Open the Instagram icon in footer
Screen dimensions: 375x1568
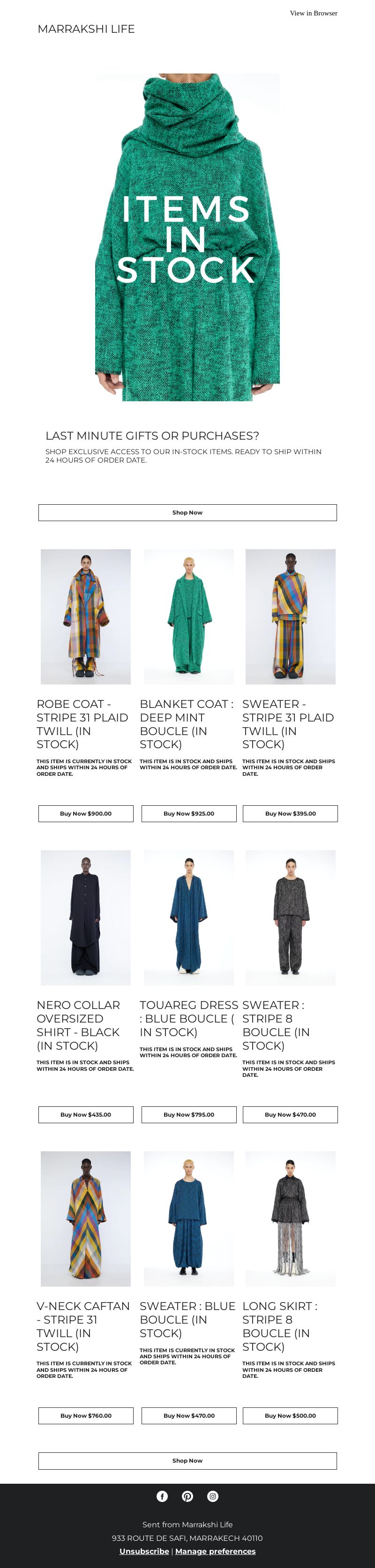pos(213,1496)
